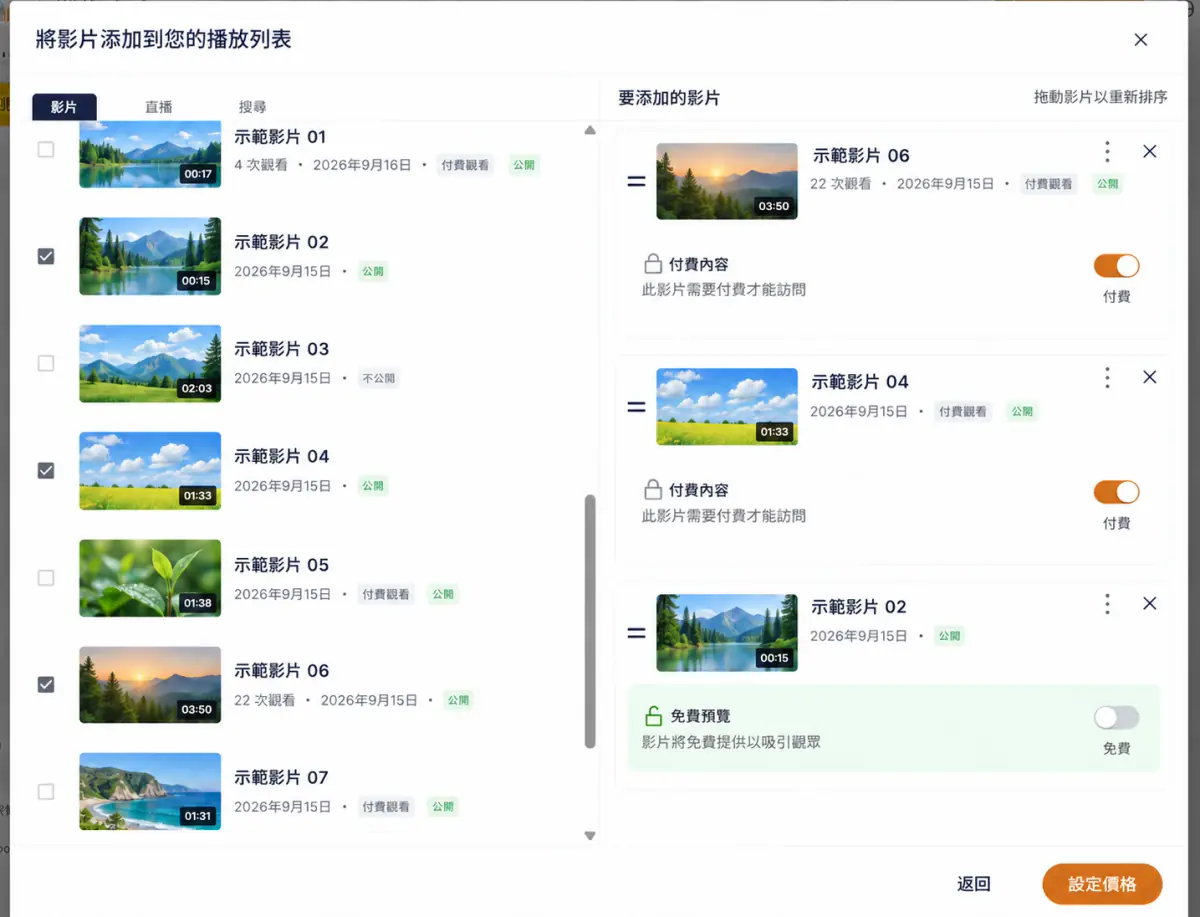The height and width of the screenshot is (917, 1200).
Task: Click the 拖動影片以重新排序 hint text
Action: point(1100,97)
